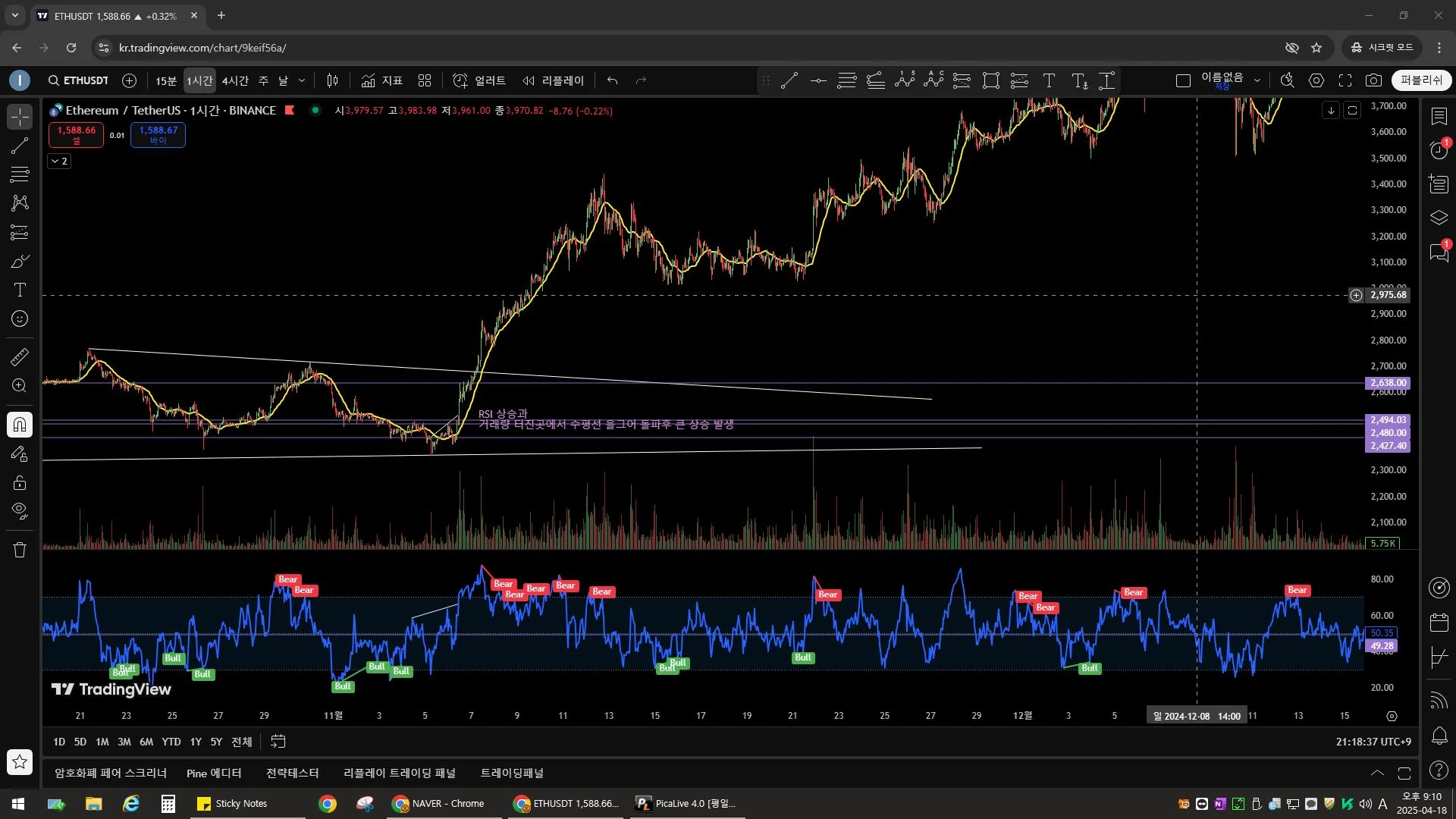Click the trash remove objects icon

[20, 550]
